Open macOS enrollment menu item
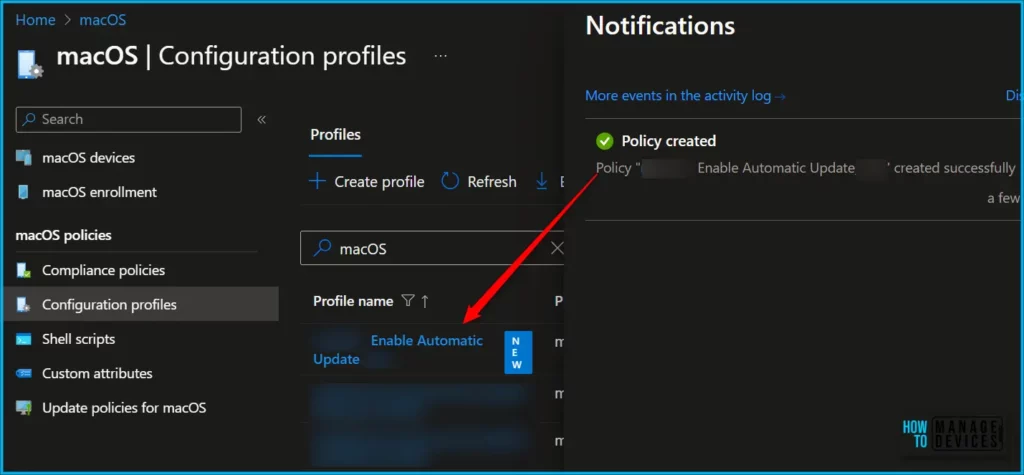 pyautogui.click(x=99, y=192)
